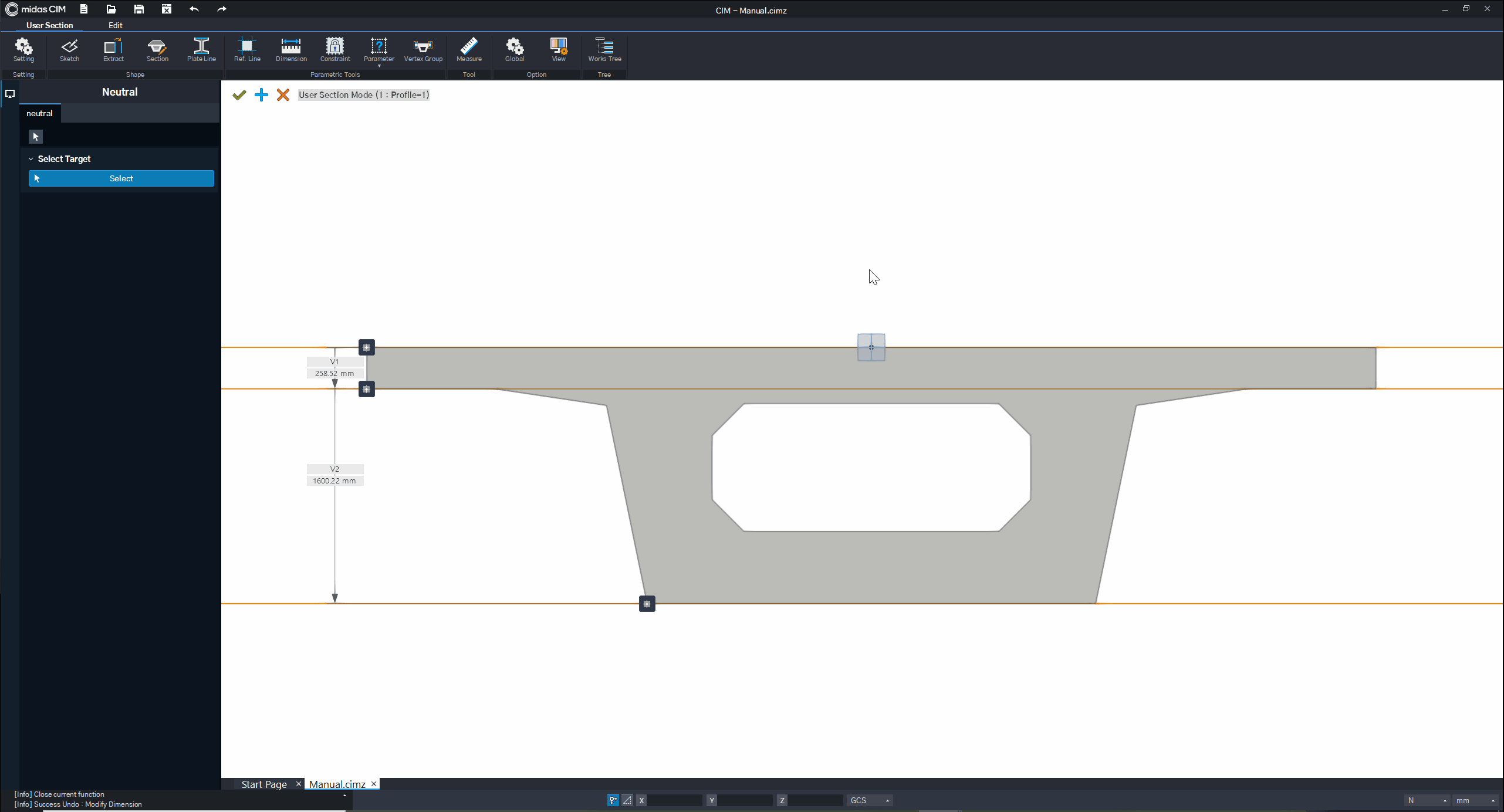This screenshot has height=812, width=1504.
Task: Click the blue Select button
Action: (x=121, y=178)
